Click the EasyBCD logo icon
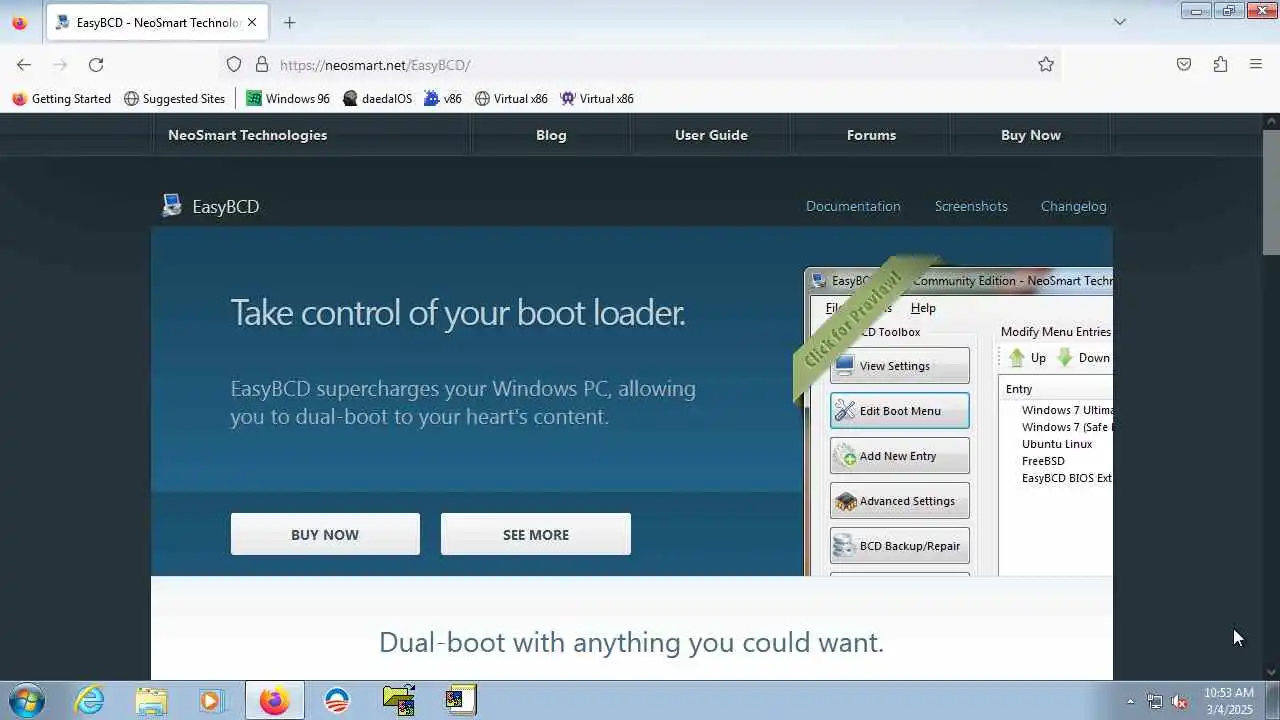Screen dimensions: 1280x720 (172, 206)
